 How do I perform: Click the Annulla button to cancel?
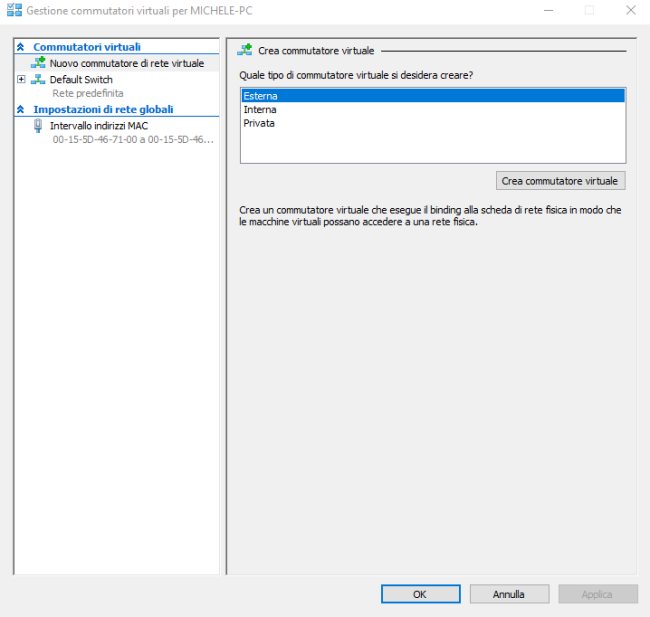point(509,594)
